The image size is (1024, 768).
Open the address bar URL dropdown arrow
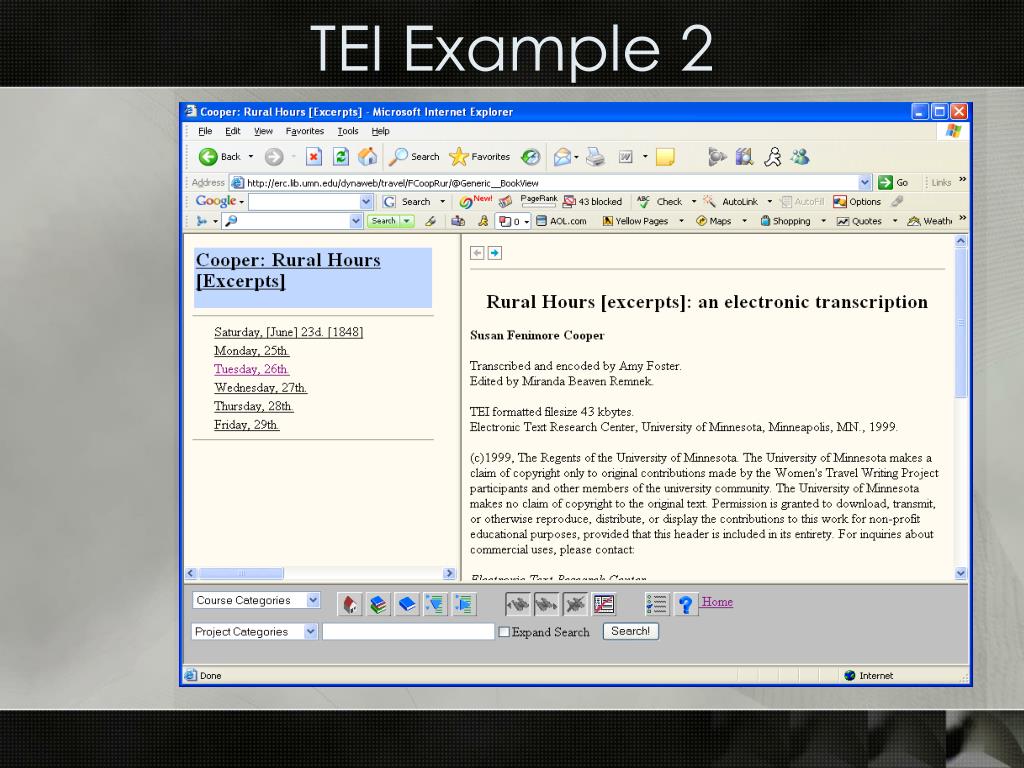click(x=865, y=183)
